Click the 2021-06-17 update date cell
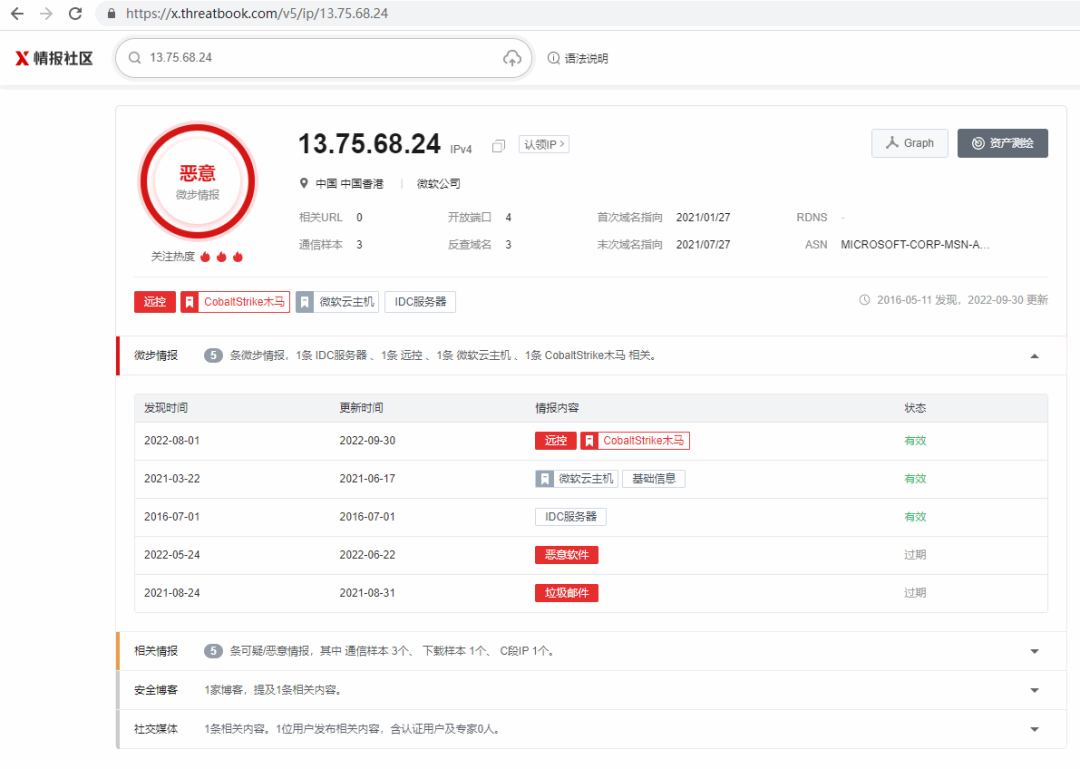1080x769 pixels. (x=368, y=478)
